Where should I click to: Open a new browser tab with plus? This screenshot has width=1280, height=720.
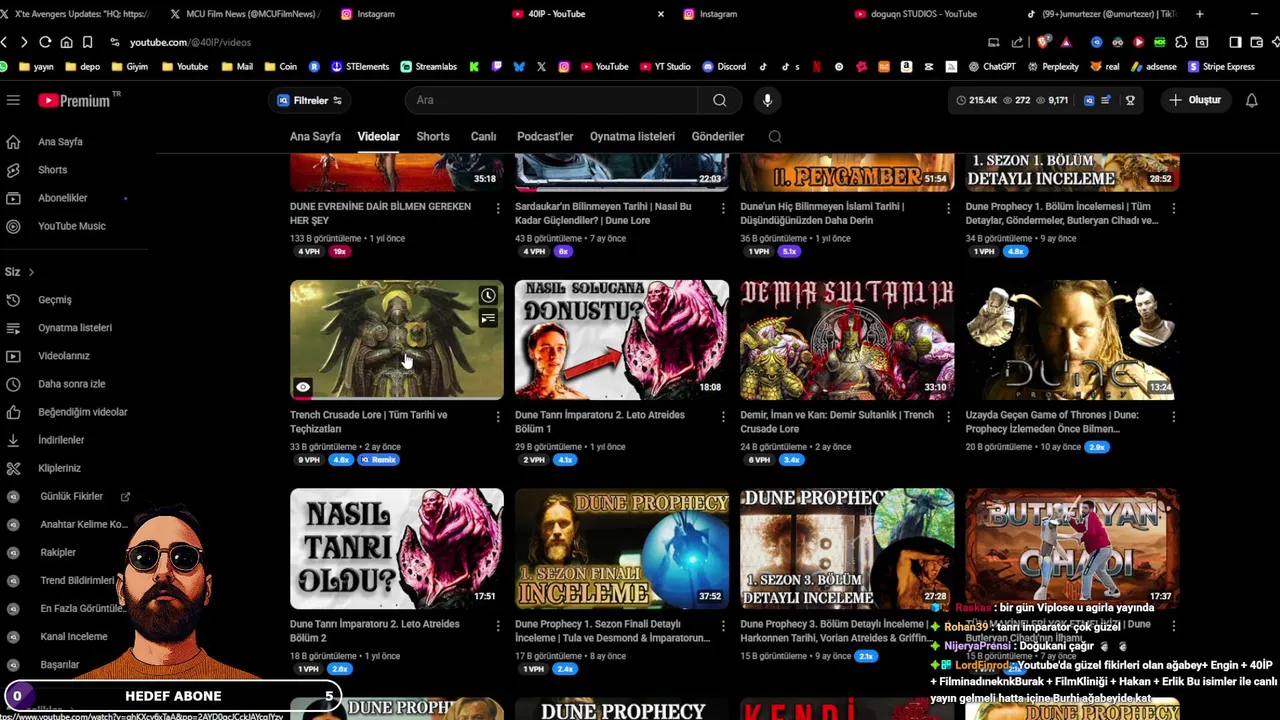point(1199,14)
